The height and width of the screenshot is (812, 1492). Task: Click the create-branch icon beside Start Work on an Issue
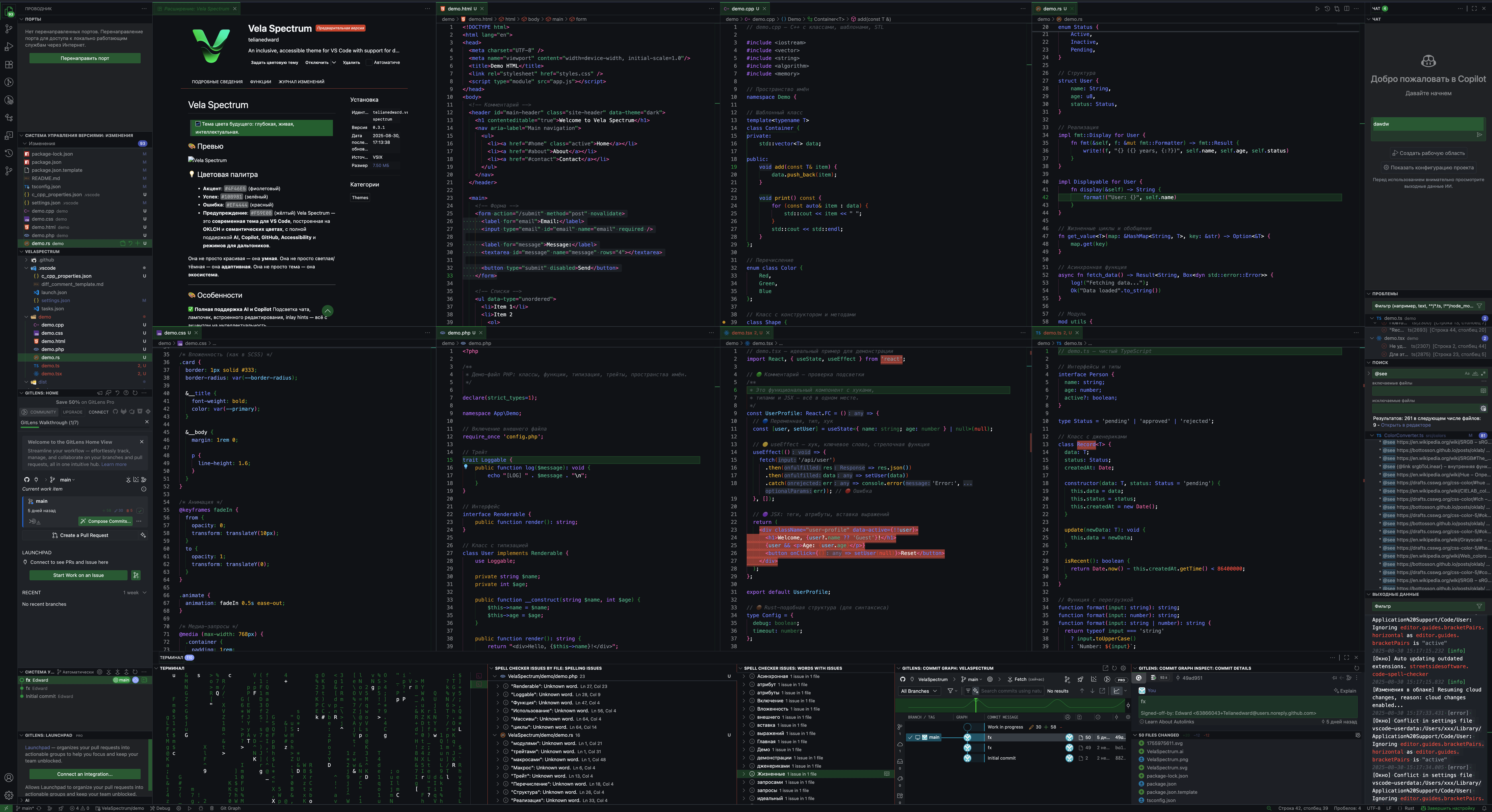[x=136, y=575]
